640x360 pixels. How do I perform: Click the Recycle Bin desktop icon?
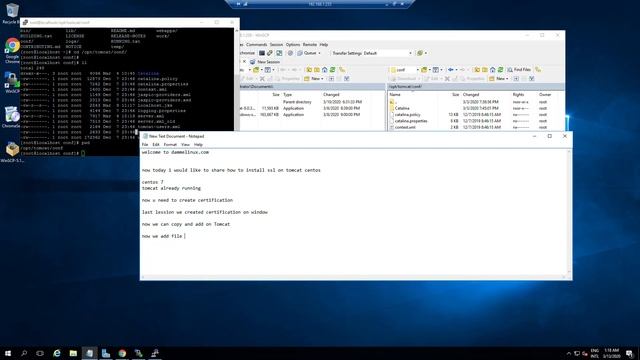point(11,13)
